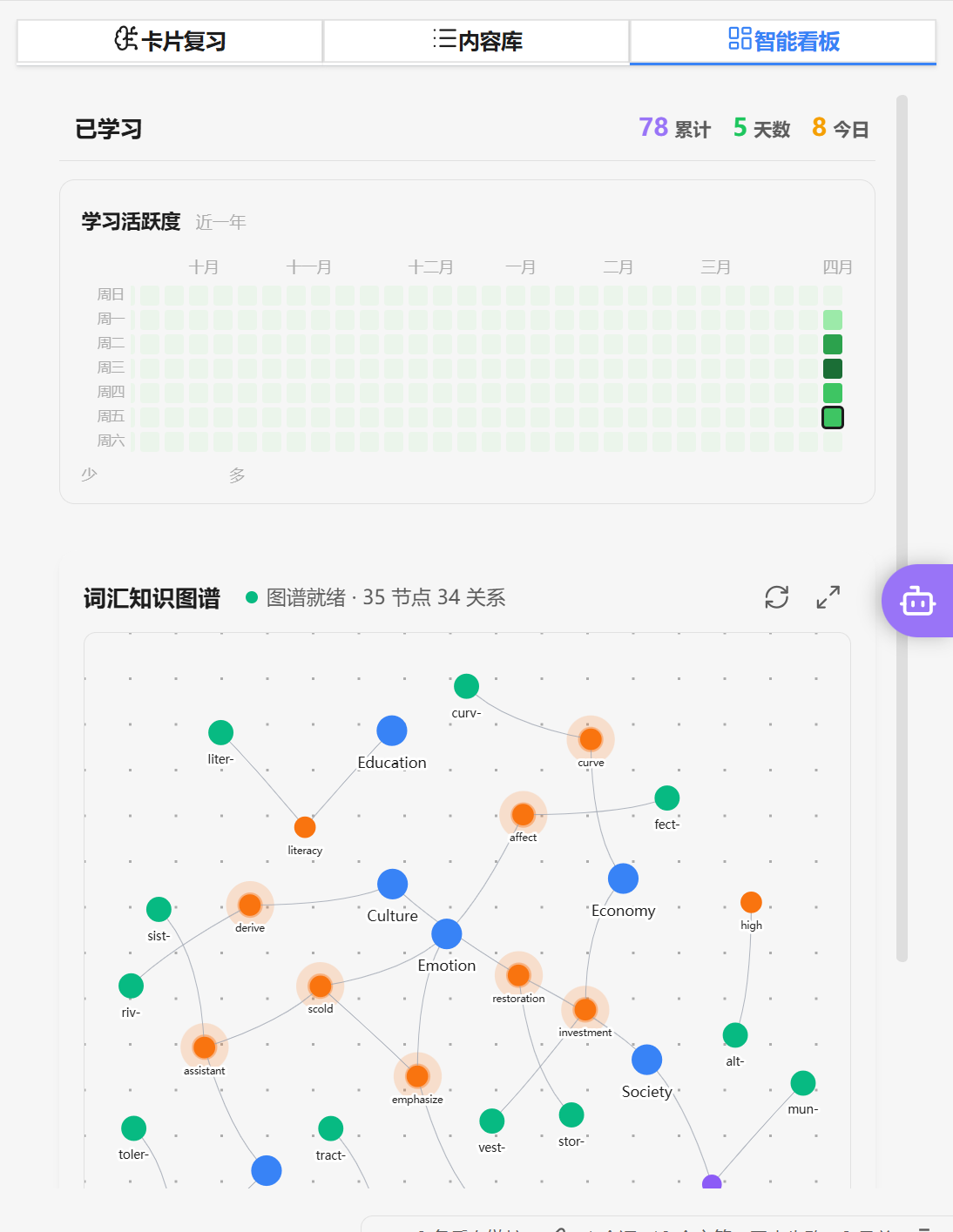Select the 智能看板 tab
Viewport: 953px width, 1232px height.
(783, 41)
